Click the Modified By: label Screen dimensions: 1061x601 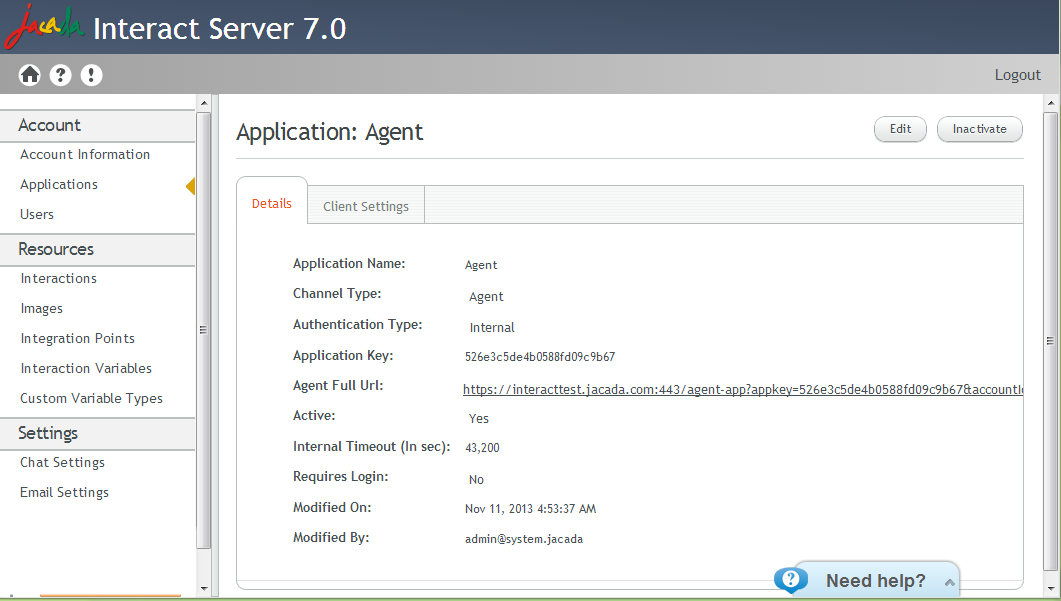(x=331, y=537)
